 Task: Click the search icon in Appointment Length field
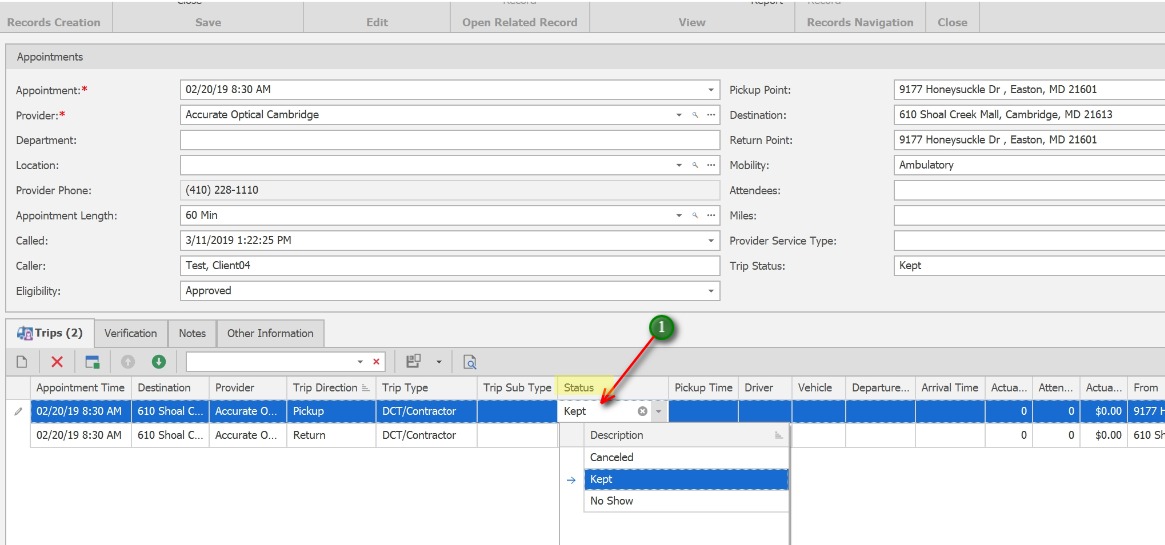tap(695, 215)
